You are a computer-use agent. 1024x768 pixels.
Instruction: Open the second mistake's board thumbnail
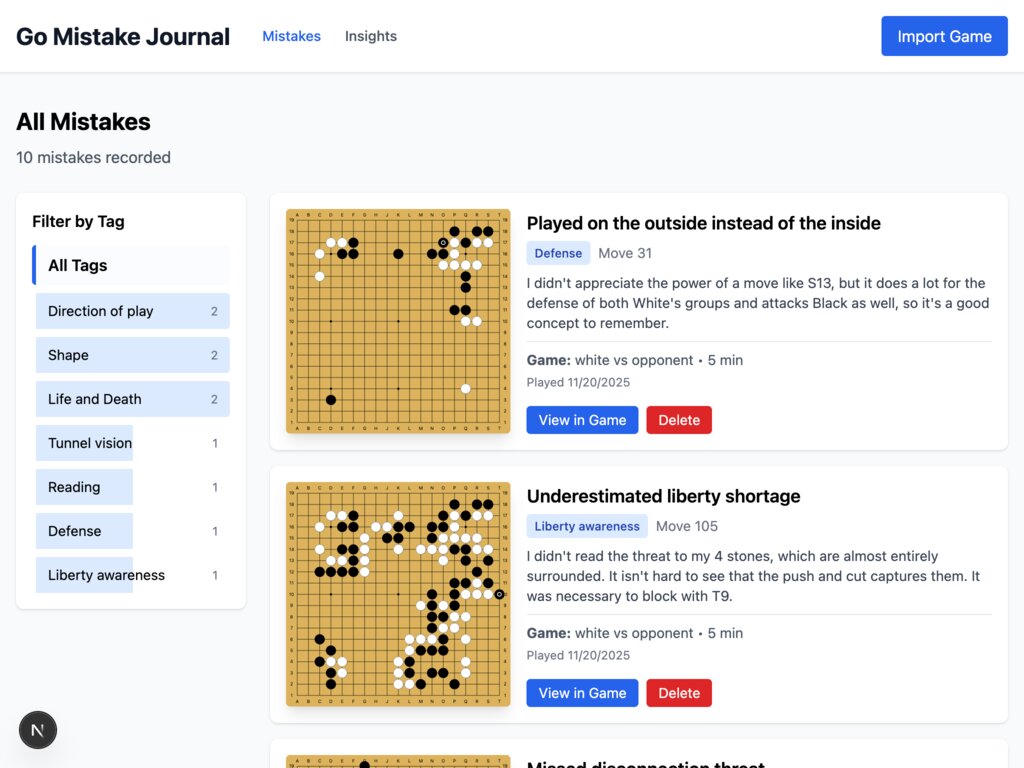397,595
